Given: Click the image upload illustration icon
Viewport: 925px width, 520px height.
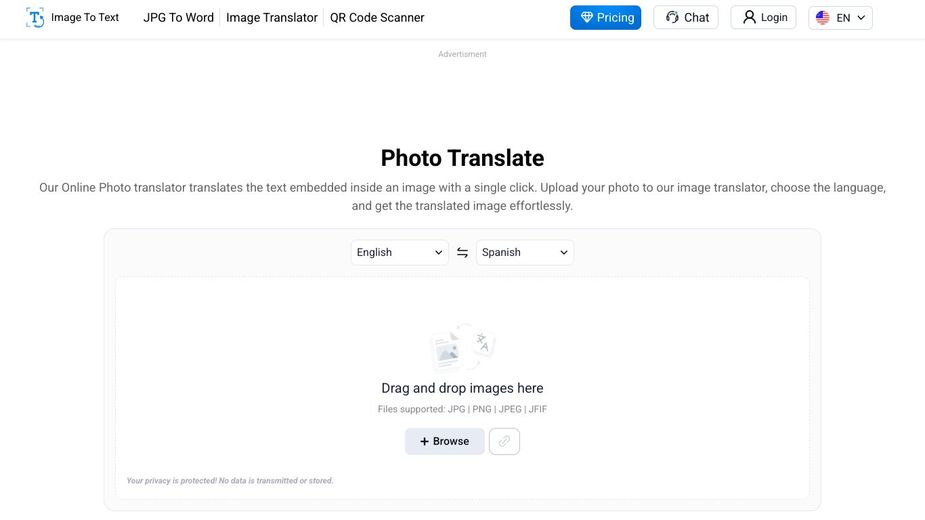Looking at the screenshot, I should point(462,349).
